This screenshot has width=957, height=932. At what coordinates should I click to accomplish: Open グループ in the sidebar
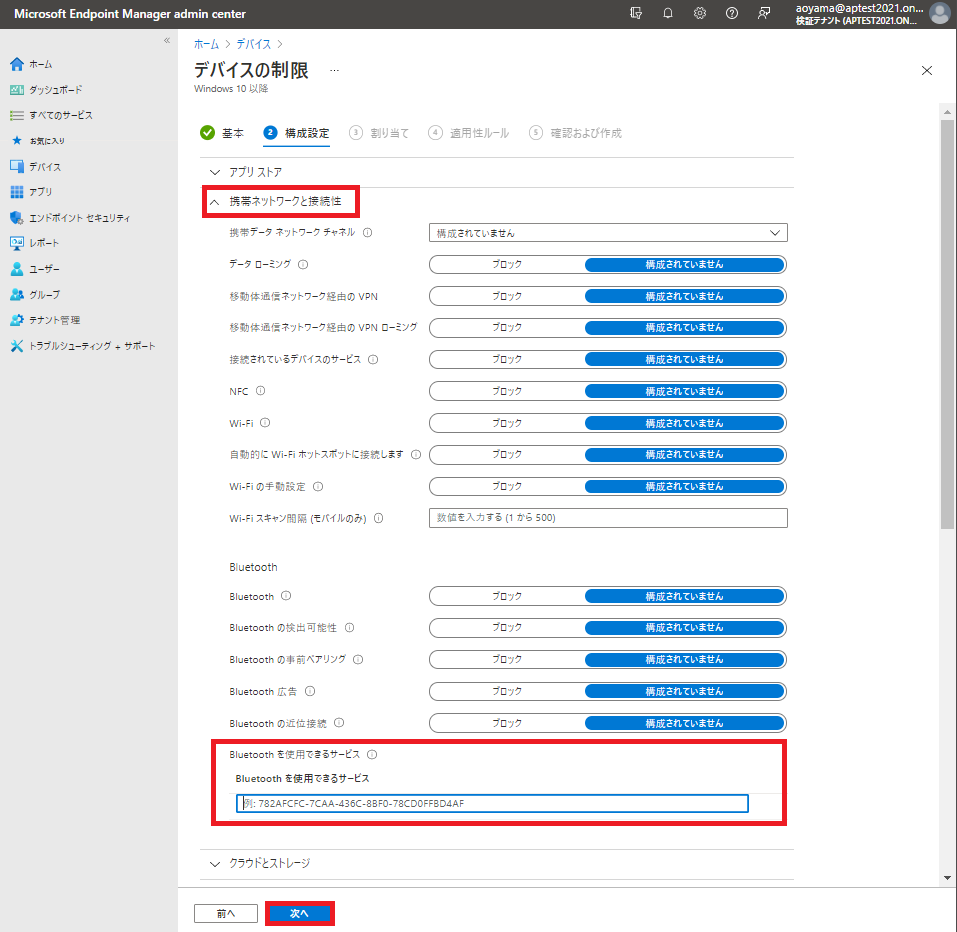click(35, 295)
